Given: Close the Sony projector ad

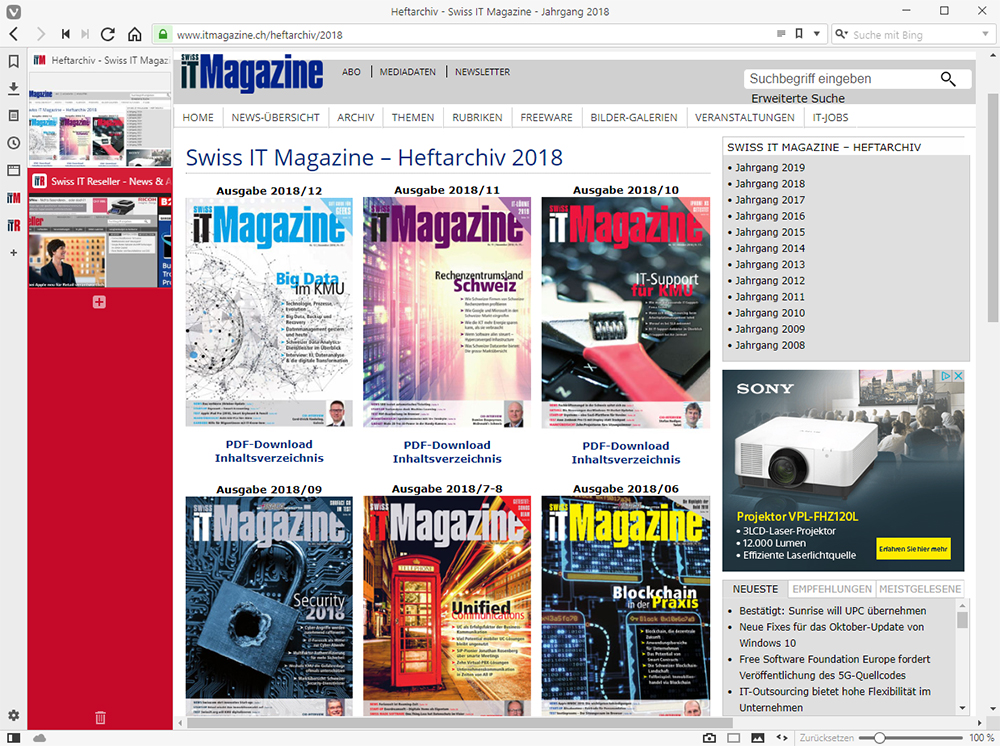Looking at the screenshot, I should [x=958, y=376].
